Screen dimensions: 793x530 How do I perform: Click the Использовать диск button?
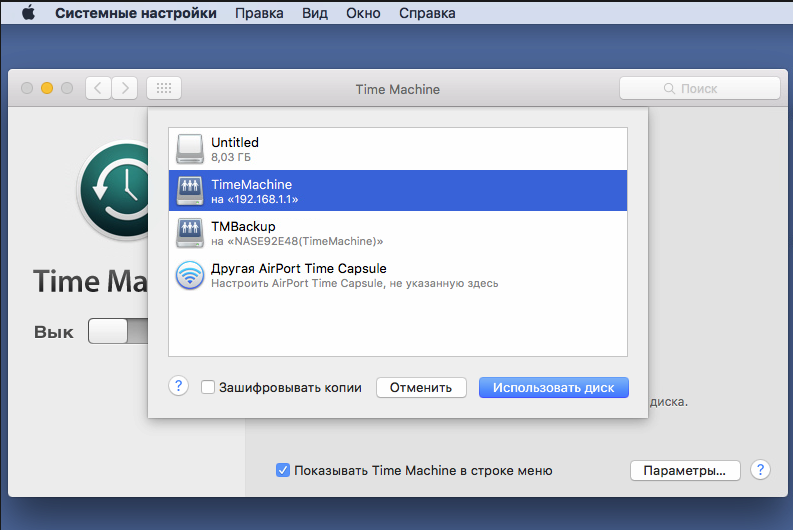coord(553,387)
